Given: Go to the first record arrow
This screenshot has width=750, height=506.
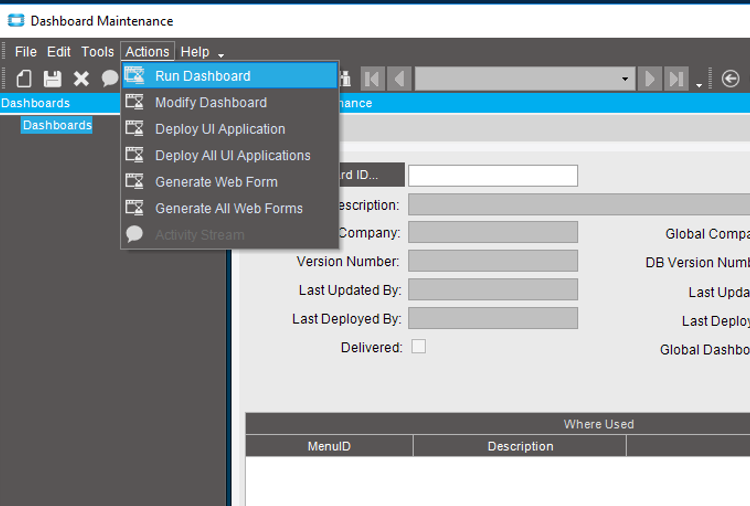Looking at the screenshot, I should pos(373,78).
